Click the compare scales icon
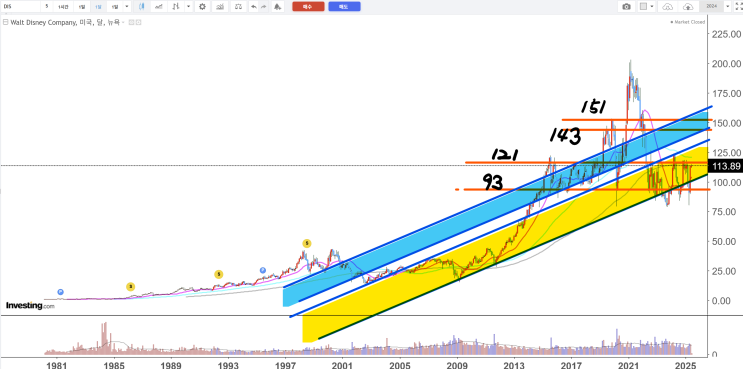Viewport: 743px width, 369px height. pos(239,7)
